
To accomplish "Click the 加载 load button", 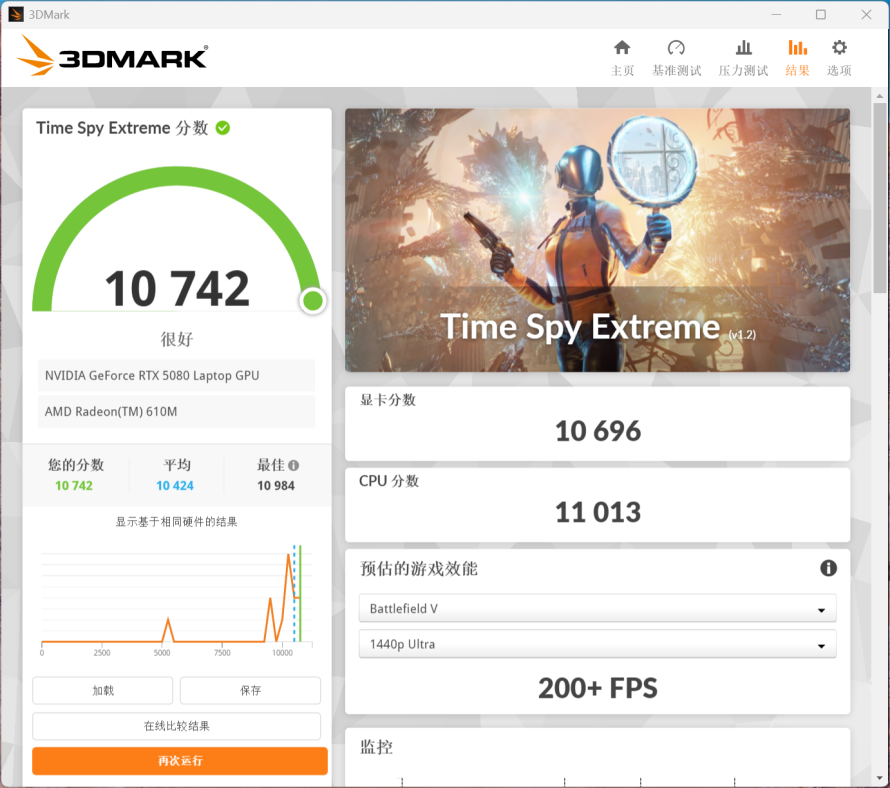I will (103, 690).
